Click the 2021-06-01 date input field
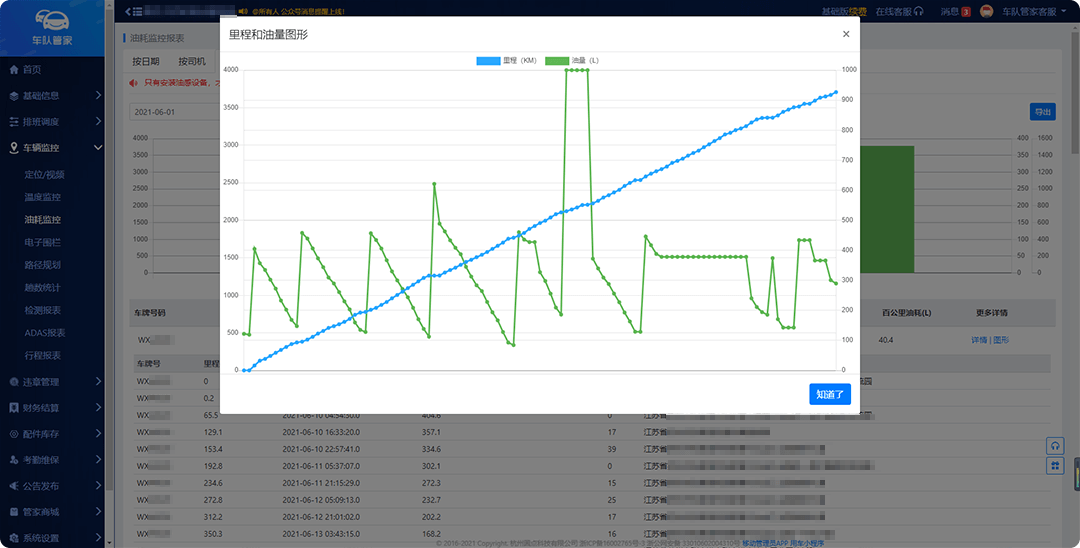The height and width of the screenshot is (548, 1080). 170,112
